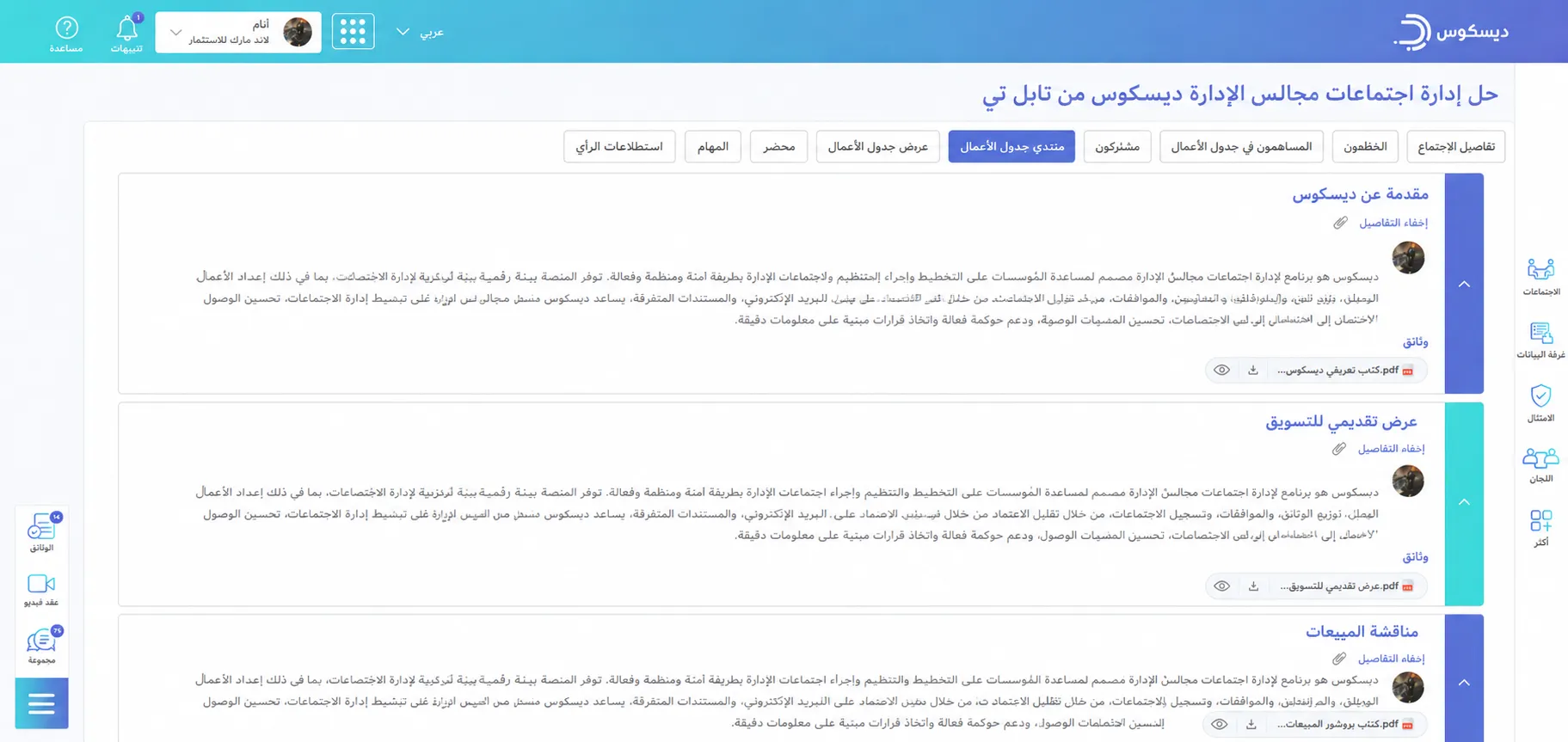Switch to the الخطفون tab
Image resolution: width=1568 pixels, height=742 pixels.
tap(1365, 146)
